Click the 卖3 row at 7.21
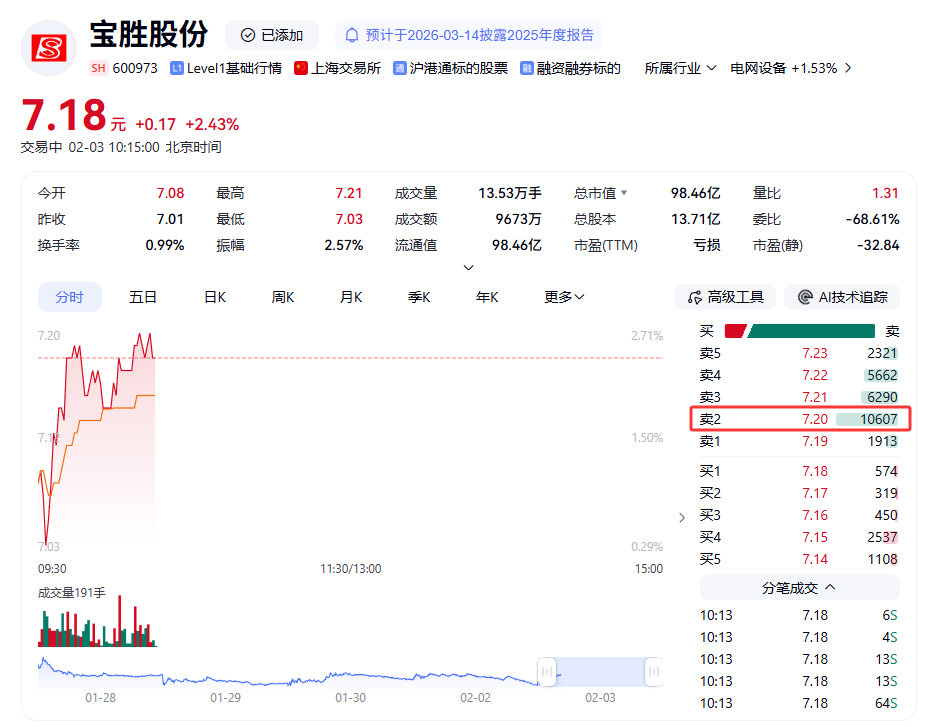Viewport: 927px width, 727px height. coord(799,397)
